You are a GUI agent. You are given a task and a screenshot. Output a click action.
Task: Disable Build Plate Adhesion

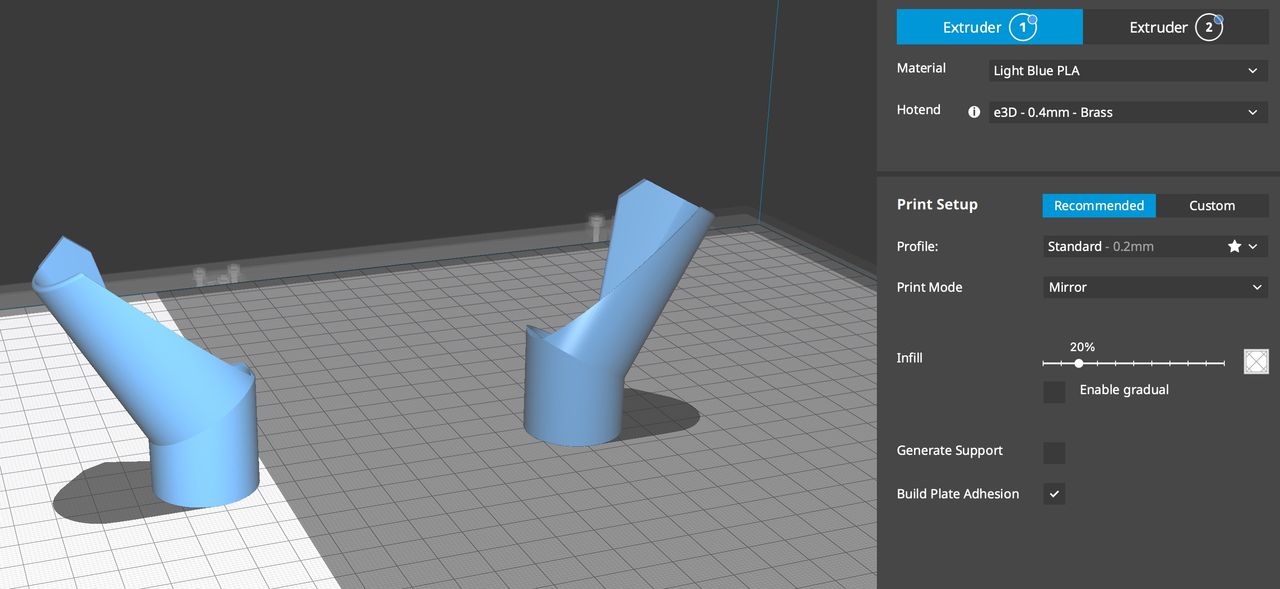point(1054,493)
